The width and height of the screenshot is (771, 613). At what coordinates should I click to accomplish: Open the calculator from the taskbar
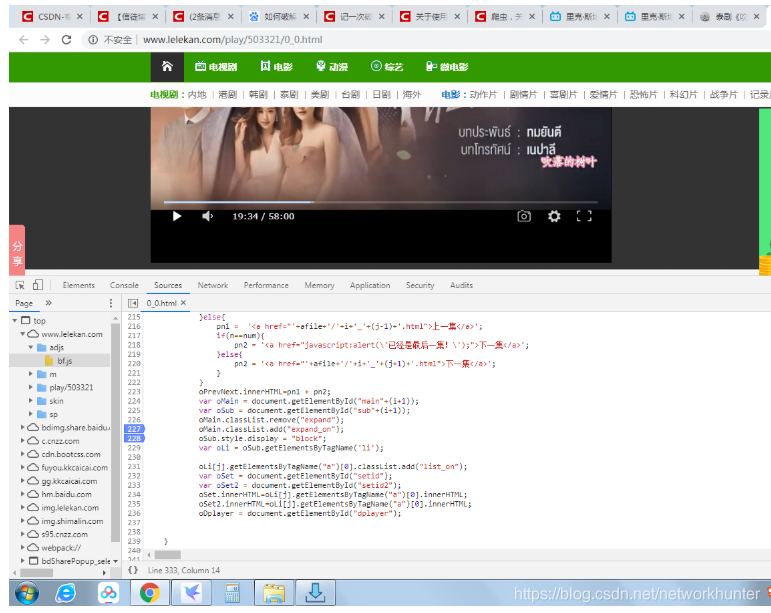pos(232,593)
